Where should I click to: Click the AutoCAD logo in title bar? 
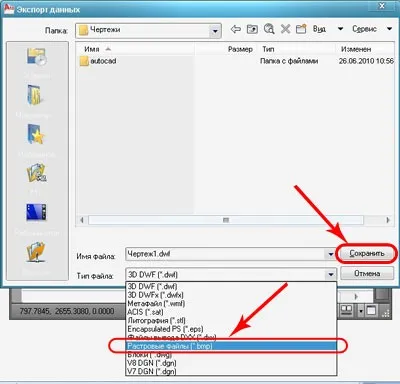coord(8,9)
